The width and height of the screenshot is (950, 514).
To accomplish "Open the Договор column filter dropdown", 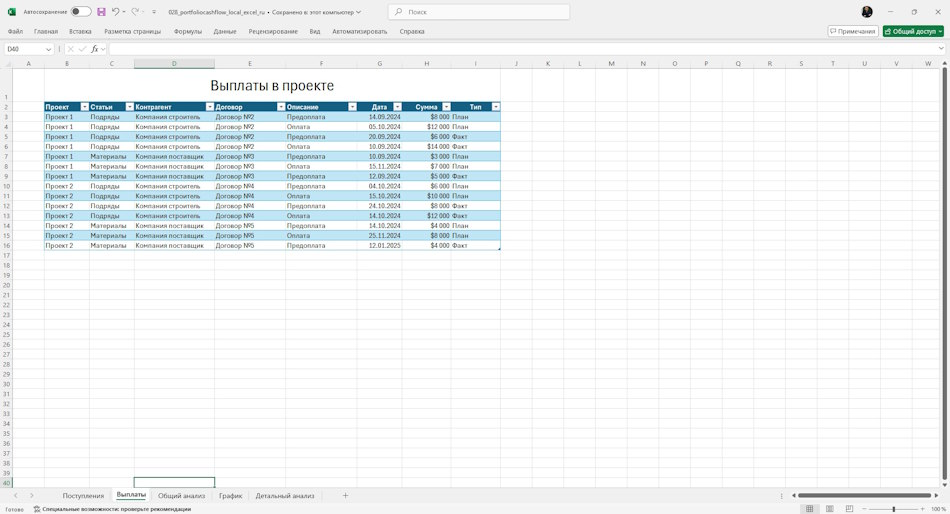I will (281, 107).
